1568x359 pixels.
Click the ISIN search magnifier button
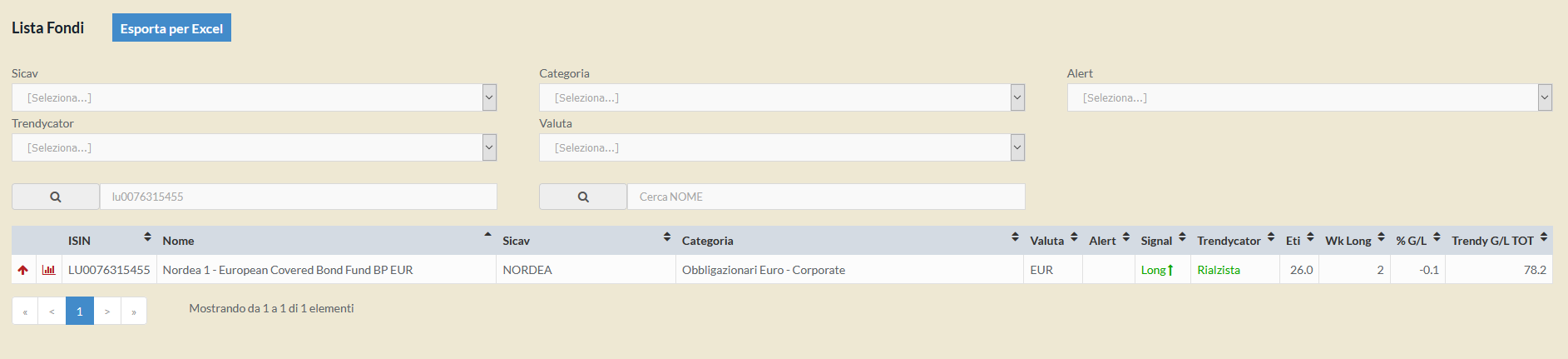[56, 197]
